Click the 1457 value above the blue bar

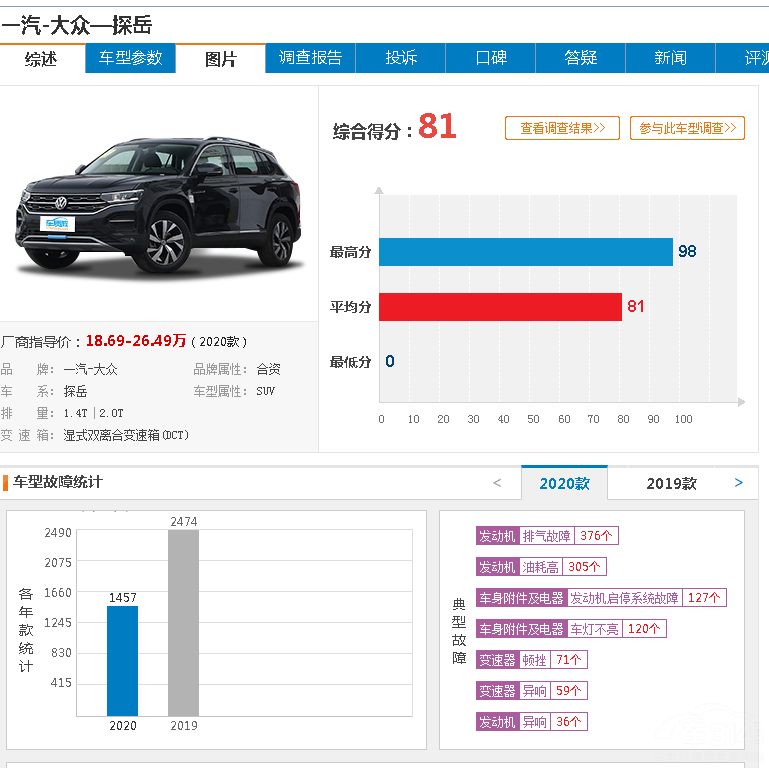coord(123,598)
